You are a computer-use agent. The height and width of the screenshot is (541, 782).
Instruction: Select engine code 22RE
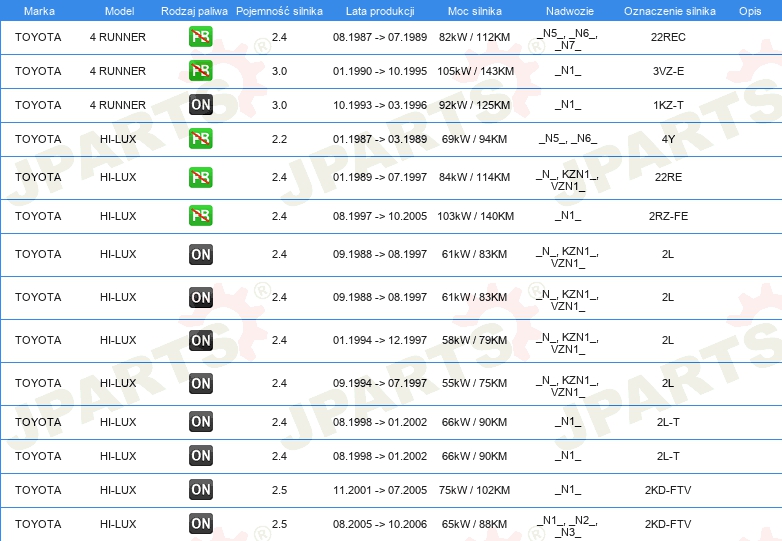click(668, 177)
